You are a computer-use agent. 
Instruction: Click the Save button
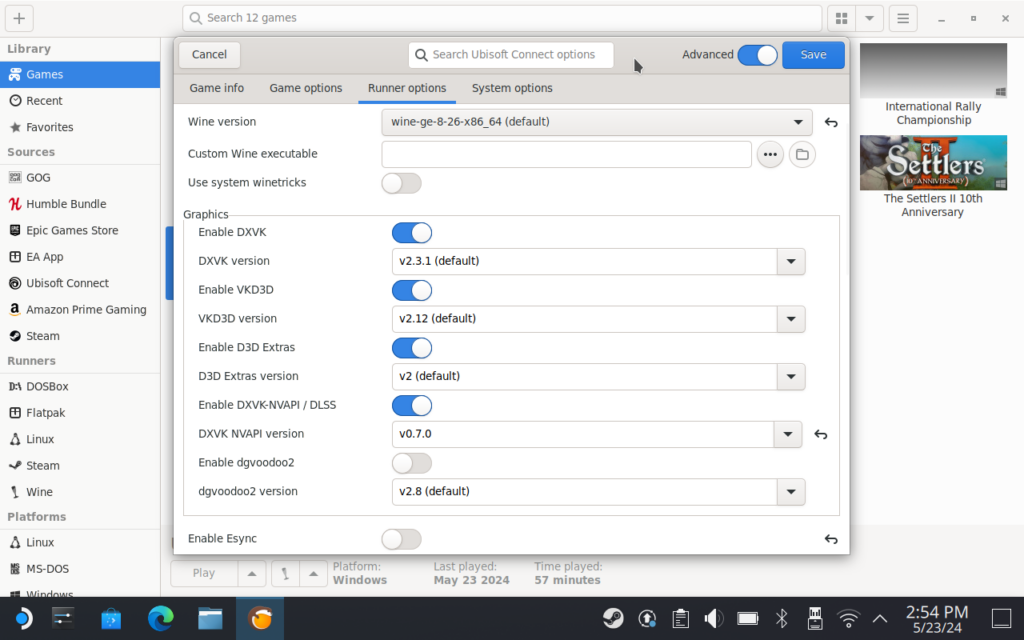coord(813,55)
